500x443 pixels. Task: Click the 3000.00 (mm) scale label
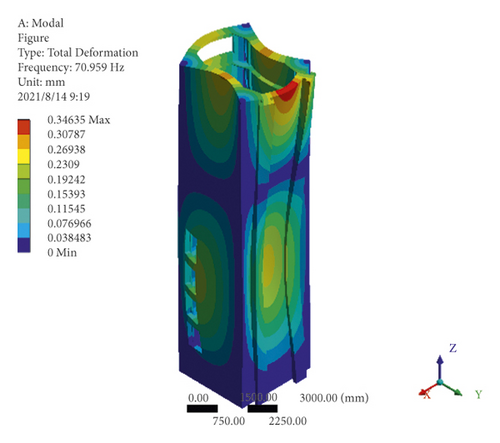pos(334,398)
